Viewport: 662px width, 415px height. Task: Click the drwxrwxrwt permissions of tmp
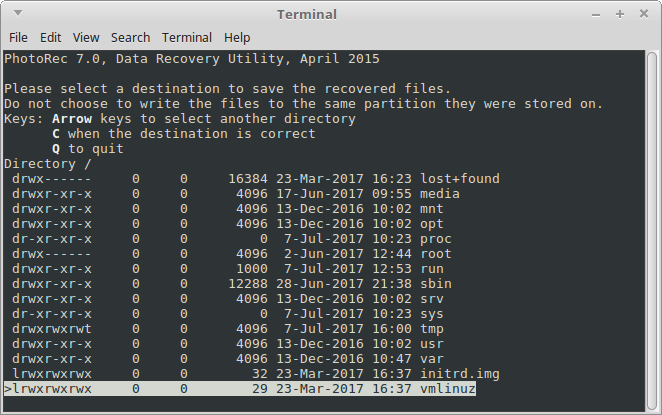pyautogui.click(x=52, y=329)
